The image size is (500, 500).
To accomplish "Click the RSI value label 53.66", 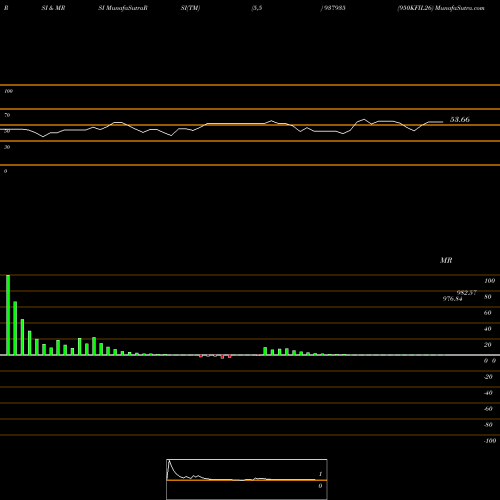I will (x=460, y=119).
